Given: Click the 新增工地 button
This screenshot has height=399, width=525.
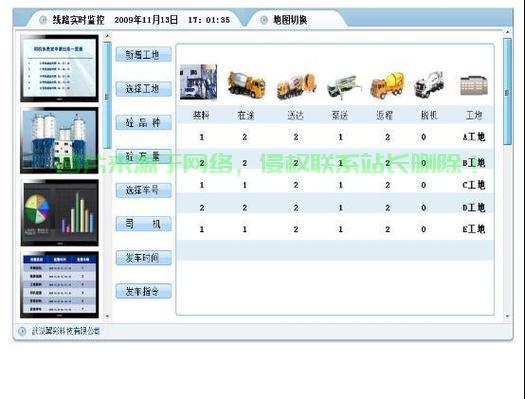Looking at the screenshot, I should (x=144, y=55).
